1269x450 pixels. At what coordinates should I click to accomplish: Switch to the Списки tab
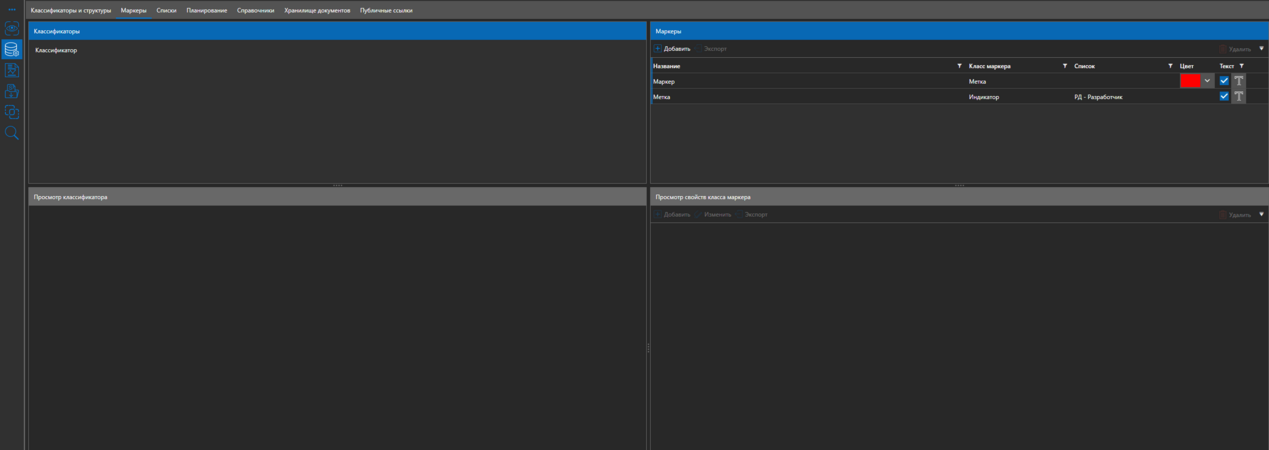(x=166, y=10)
